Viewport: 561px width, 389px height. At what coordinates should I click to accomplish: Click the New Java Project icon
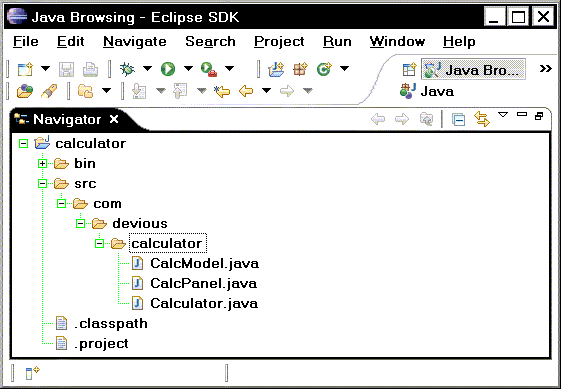pos(276,69)
